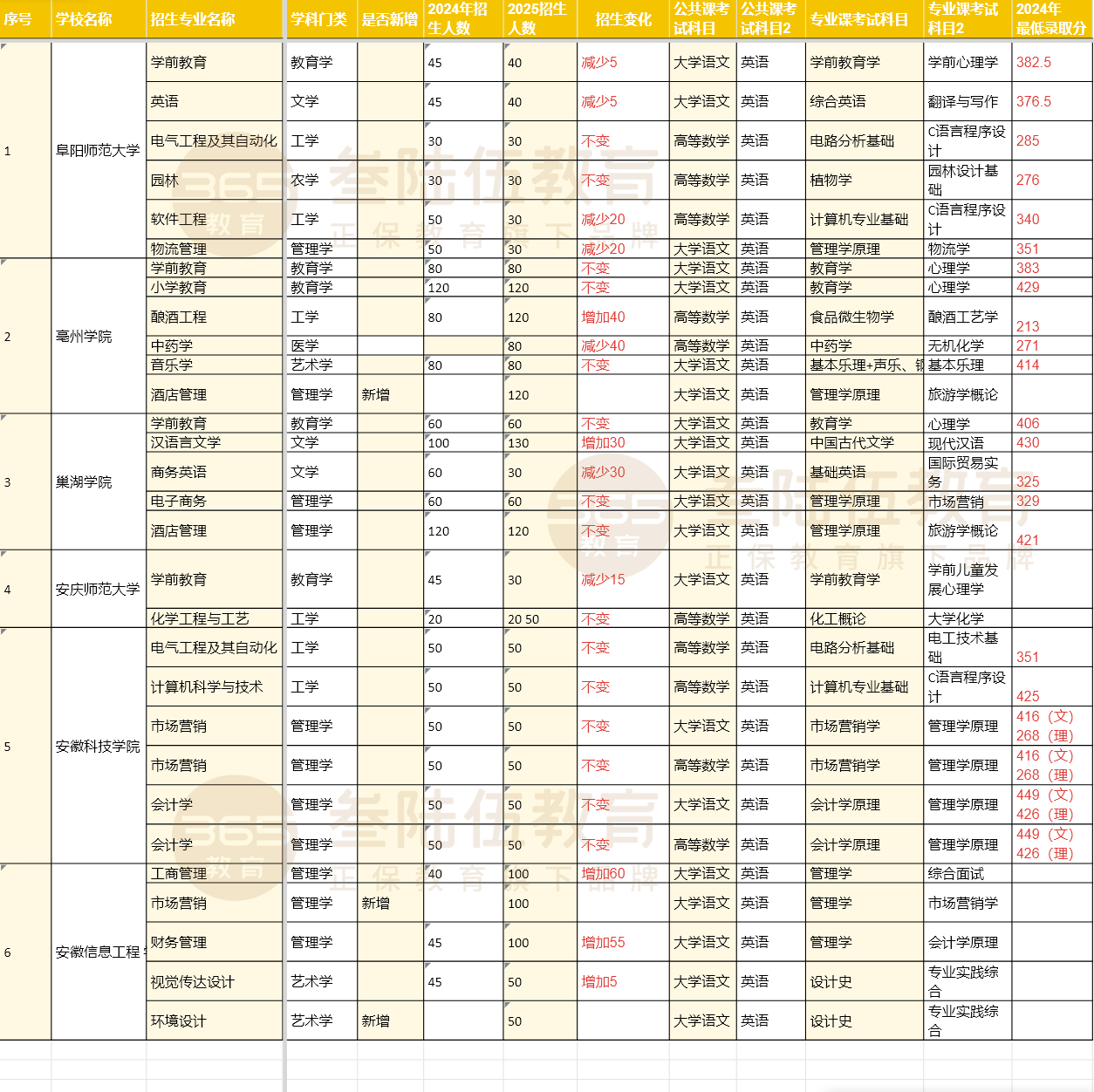Click the 序号 column header
Viewport: 1094px width, 1092px height.
[x=24, y=19]
